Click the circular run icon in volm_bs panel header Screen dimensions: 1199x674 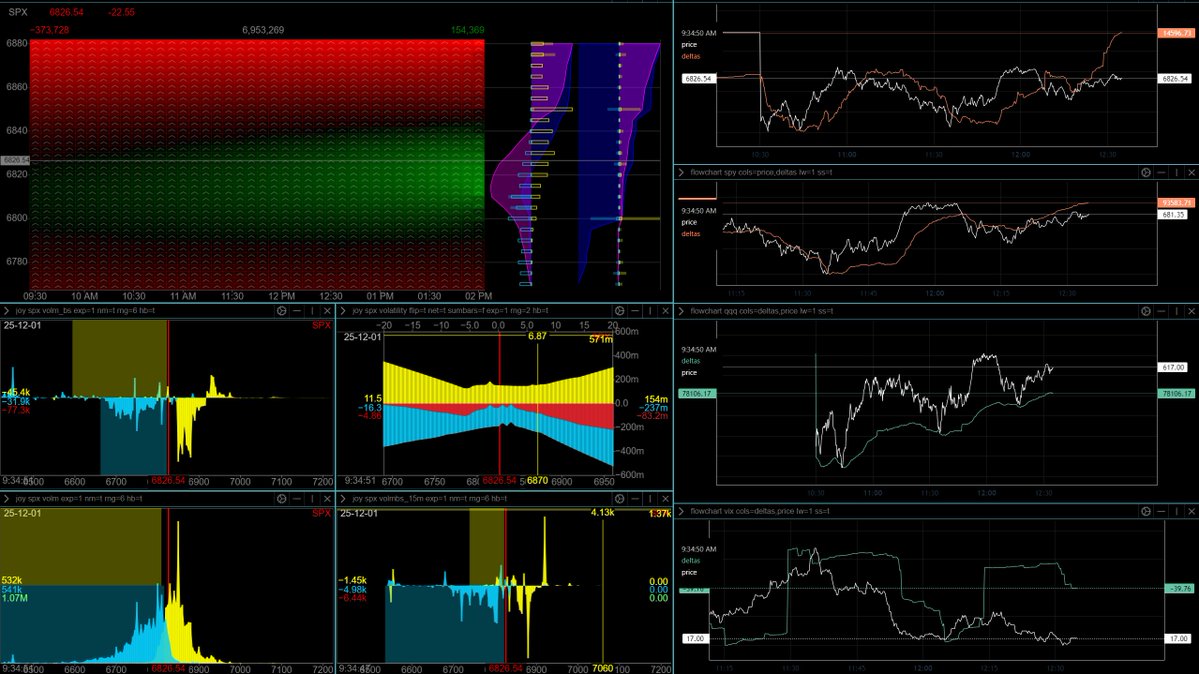click(x=281, y=311)
